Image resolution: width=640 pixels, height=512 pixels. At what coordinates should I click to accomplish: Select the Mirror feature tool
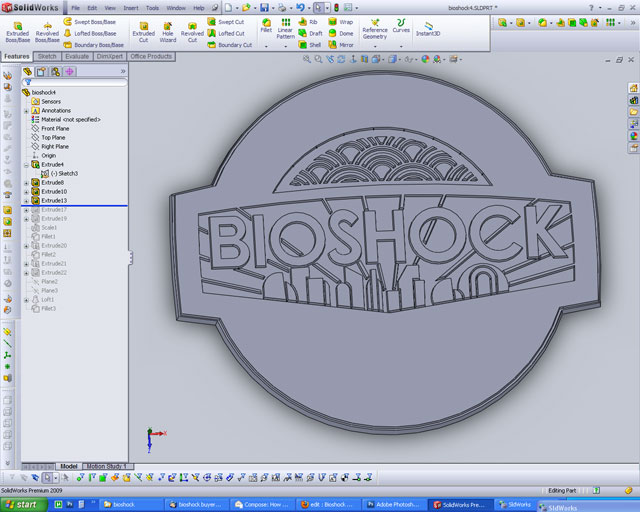pos(341,45)
